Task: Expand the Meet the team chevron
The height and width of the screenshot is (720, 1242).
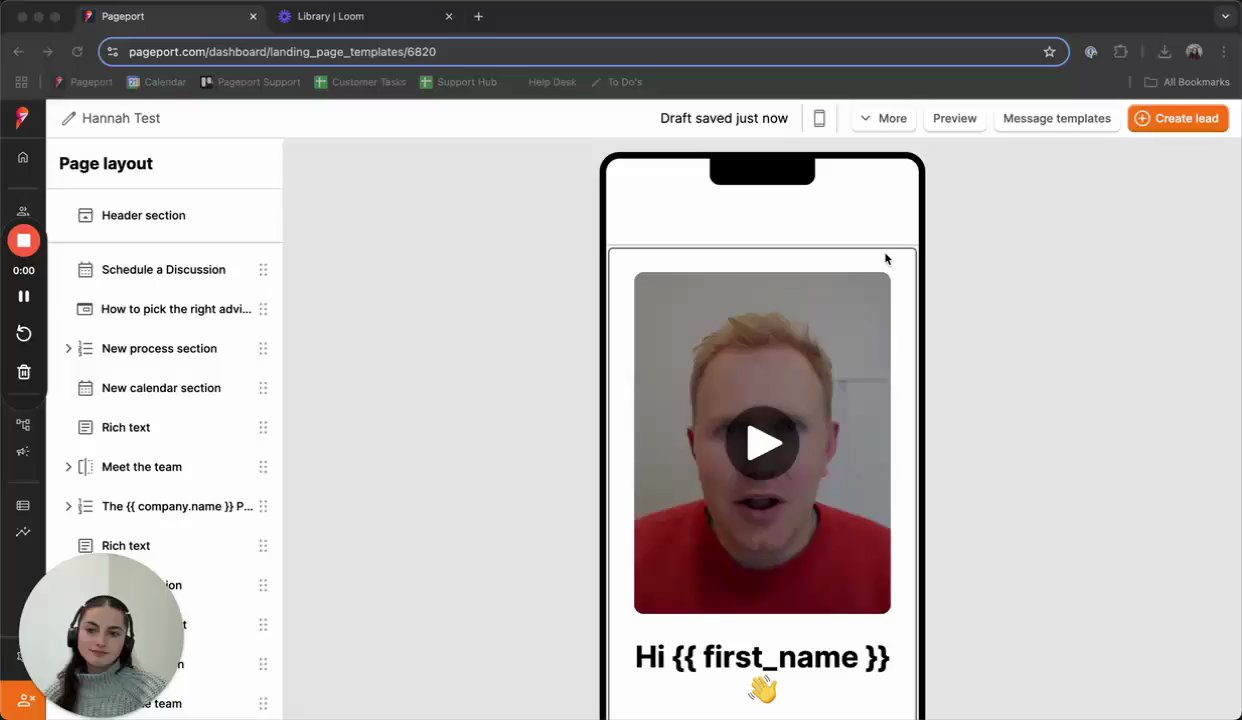Action: coord(68,467)
